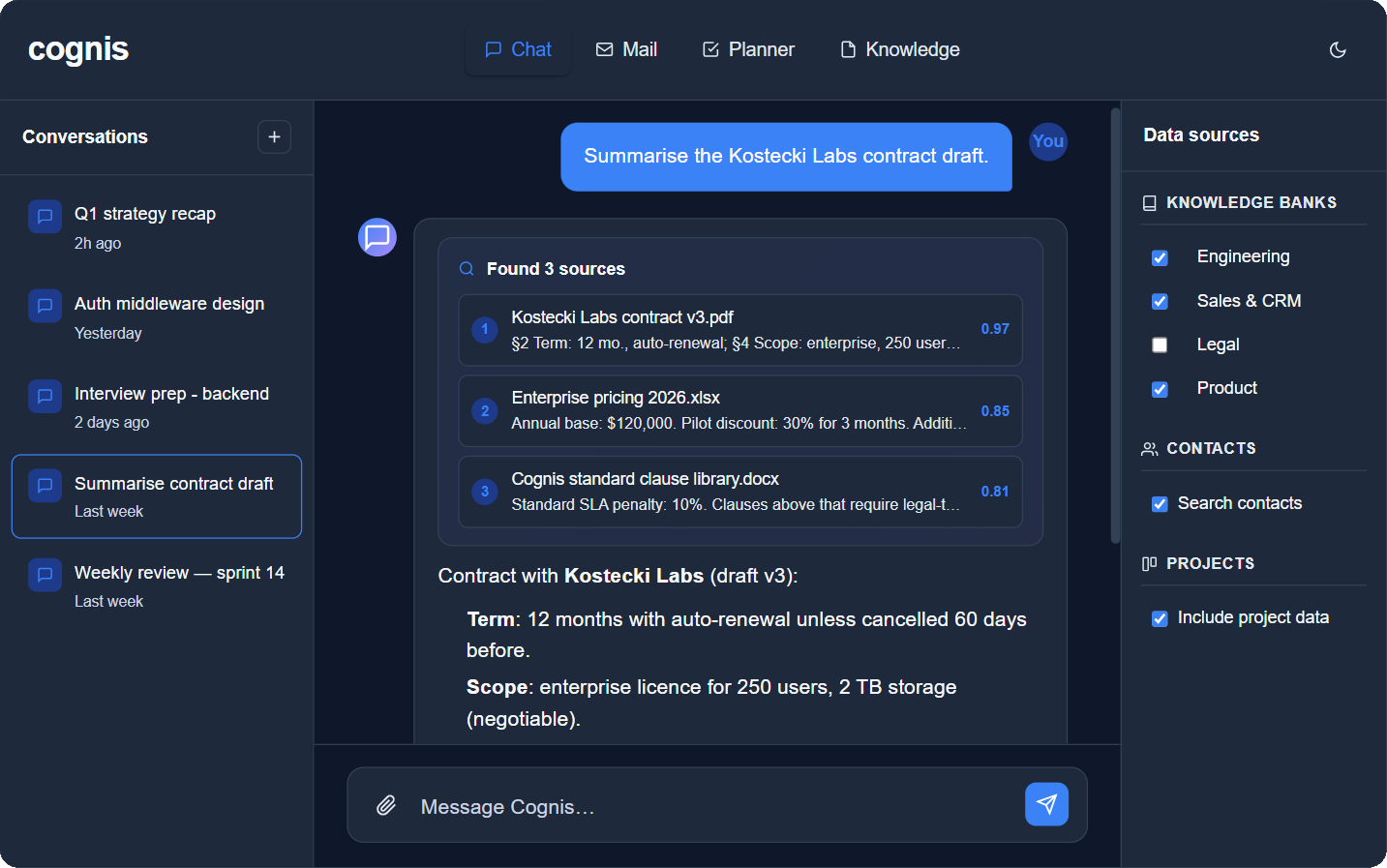This screenshot has width=1387, height=868.
Task: Click the assistant avatar bubble icon
Action: tap(377, 237)
